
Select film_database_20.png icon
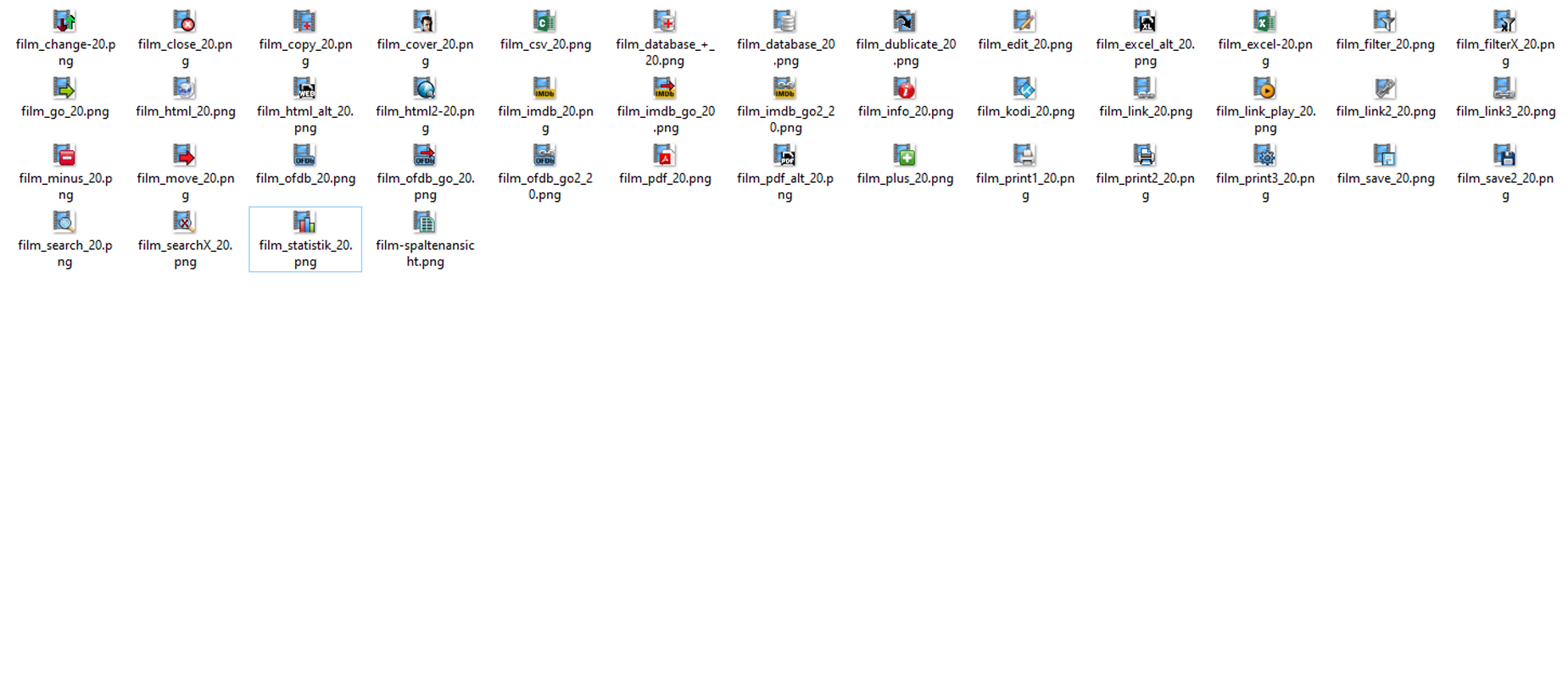[x=784, y=20]
